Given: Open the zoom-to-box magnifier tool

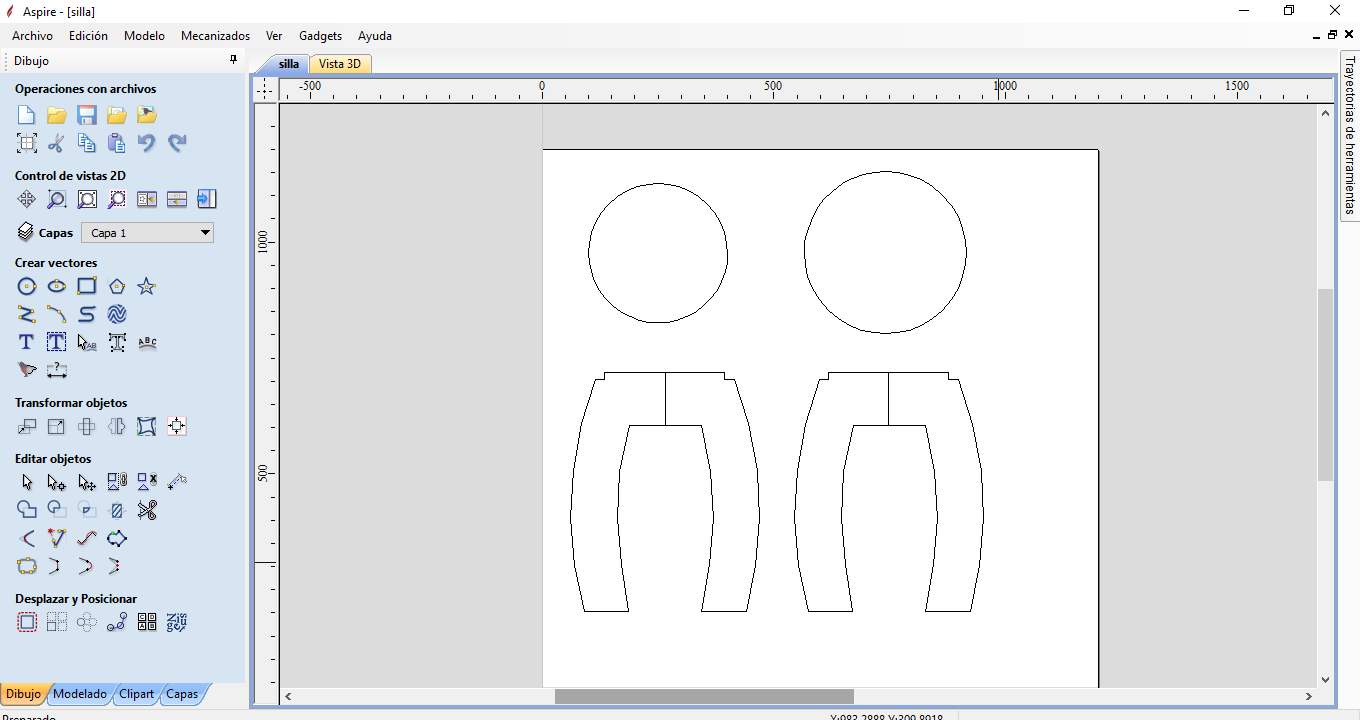Looking at the screenshot, I should tap(57, 199).
